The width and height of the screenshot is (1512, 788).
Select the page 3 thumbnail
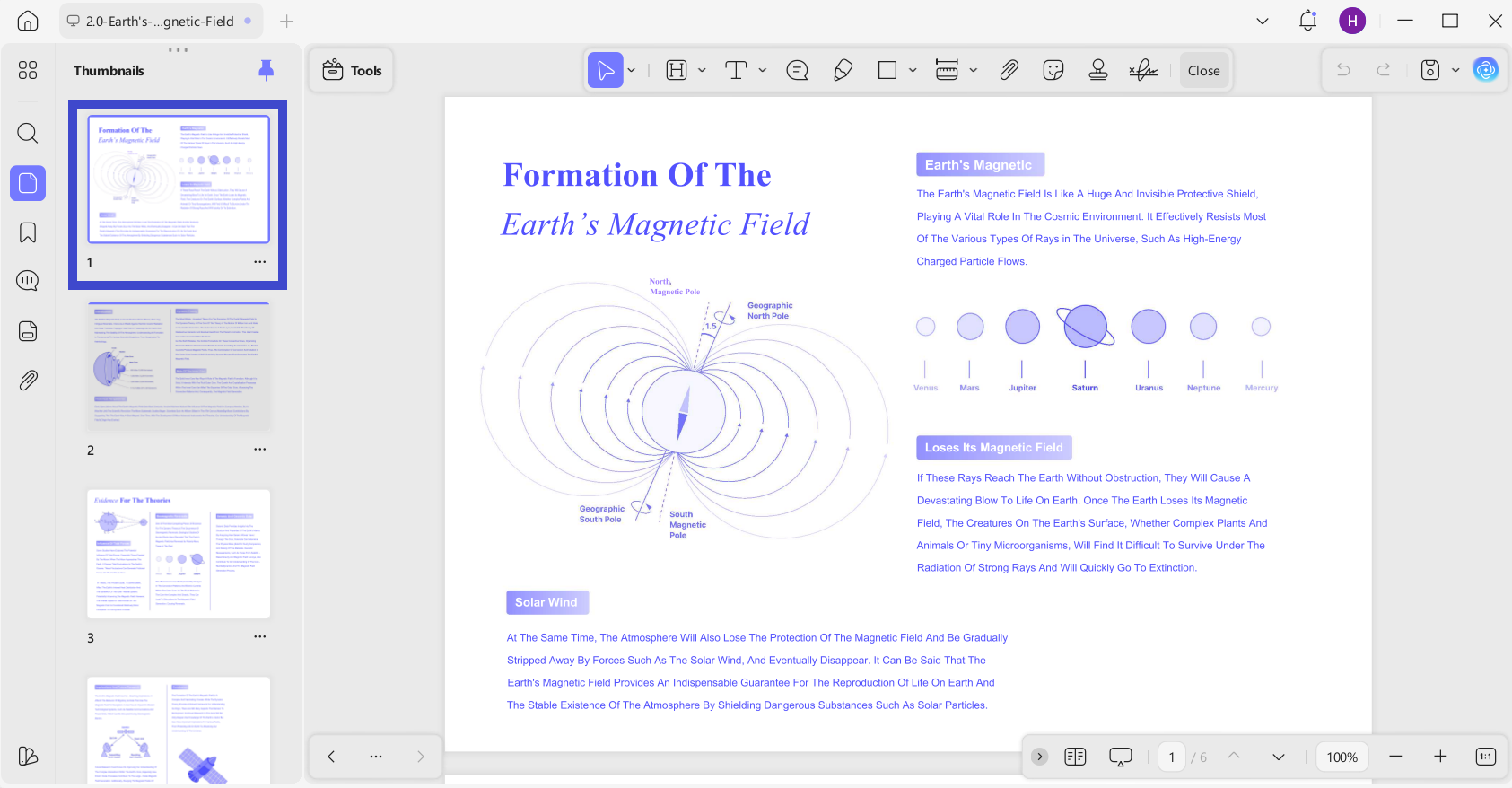[x=179, y=554]
